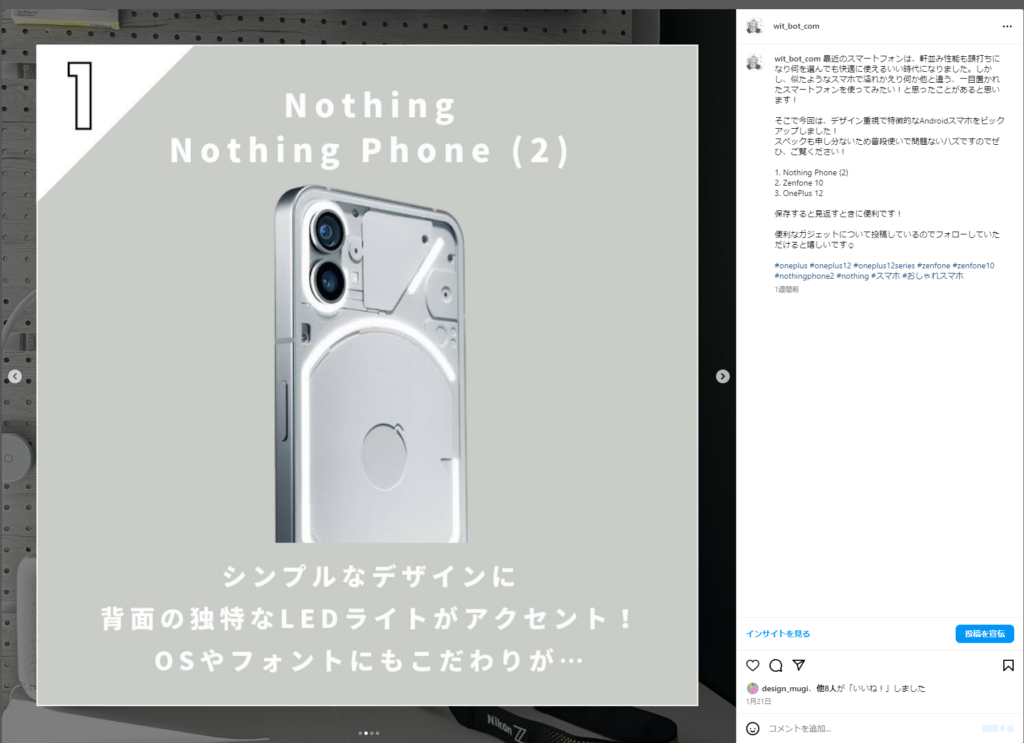
Task: Open the #oneplus12series hashtag
Action: coord(884,265)
